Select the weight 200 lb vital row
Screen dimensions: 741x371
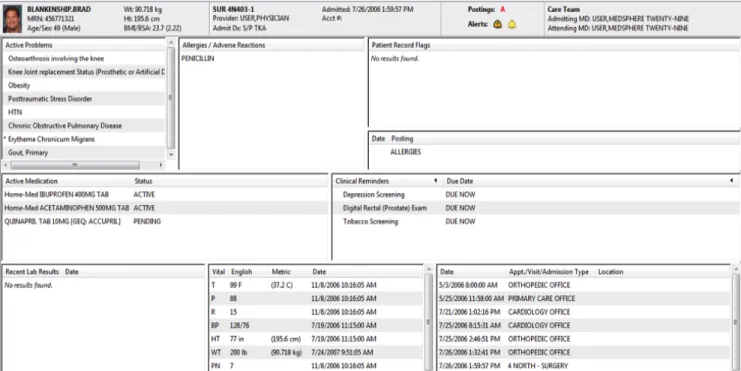[x=316, y=353]
